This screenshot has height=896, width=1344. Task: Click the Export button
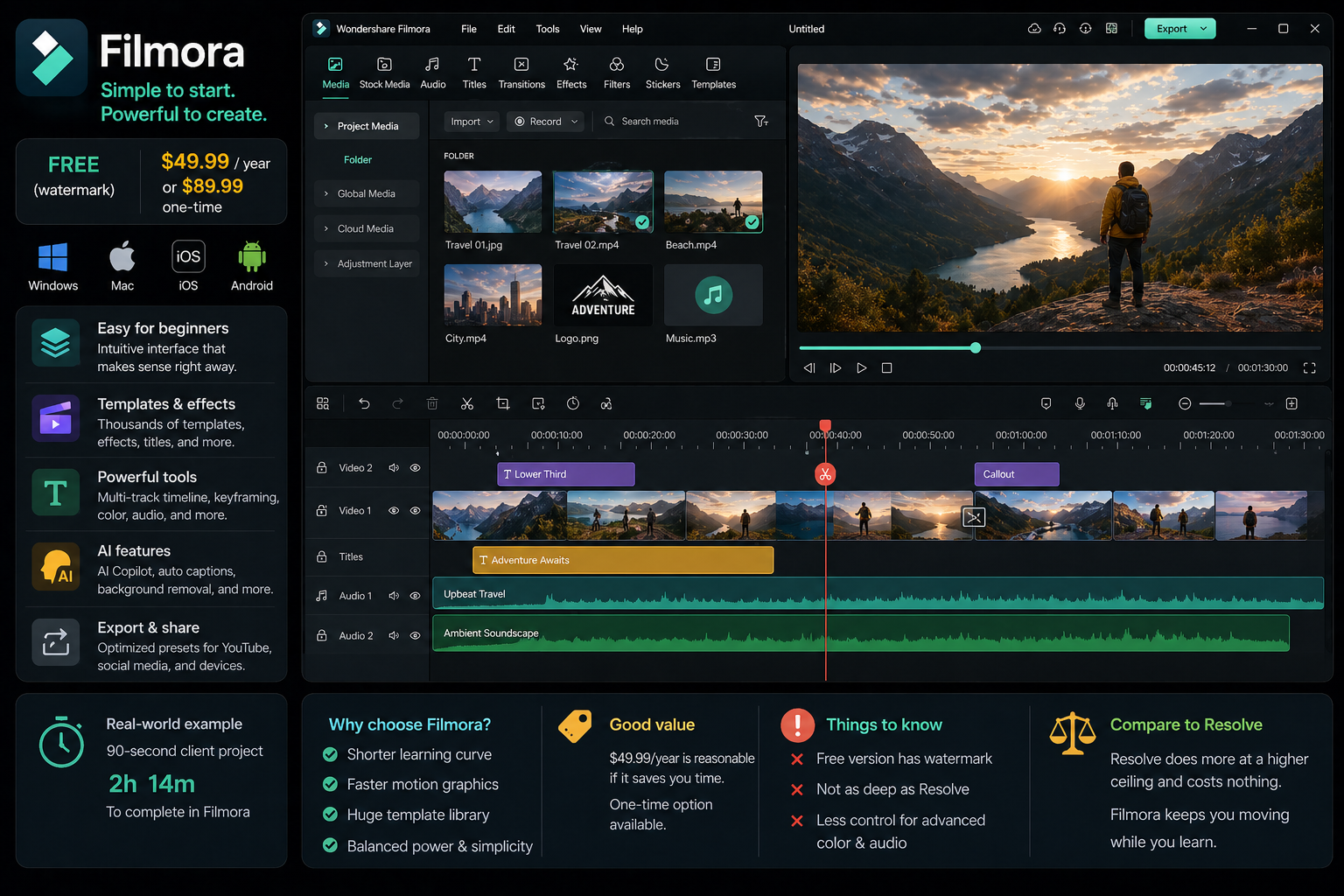point(1179,29)
